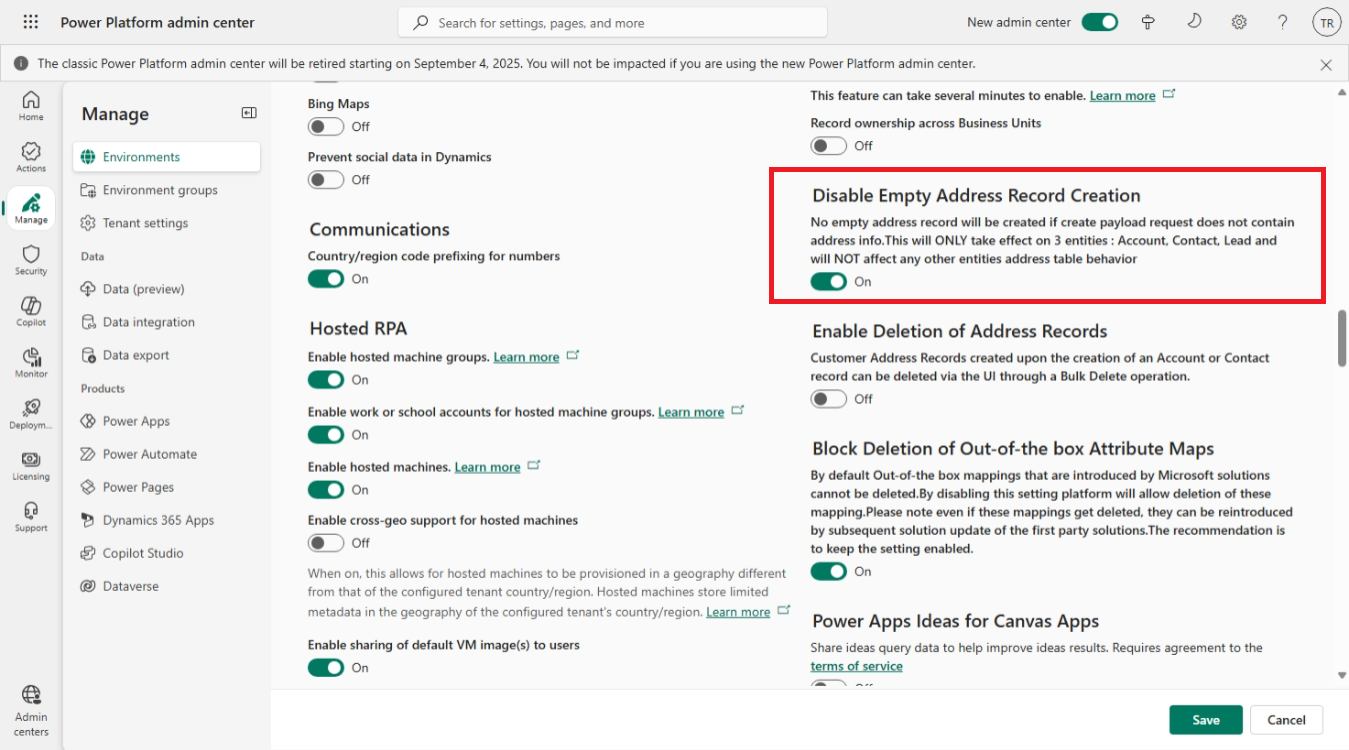Toggle sharing of default VM images

(x=326, y=668)
